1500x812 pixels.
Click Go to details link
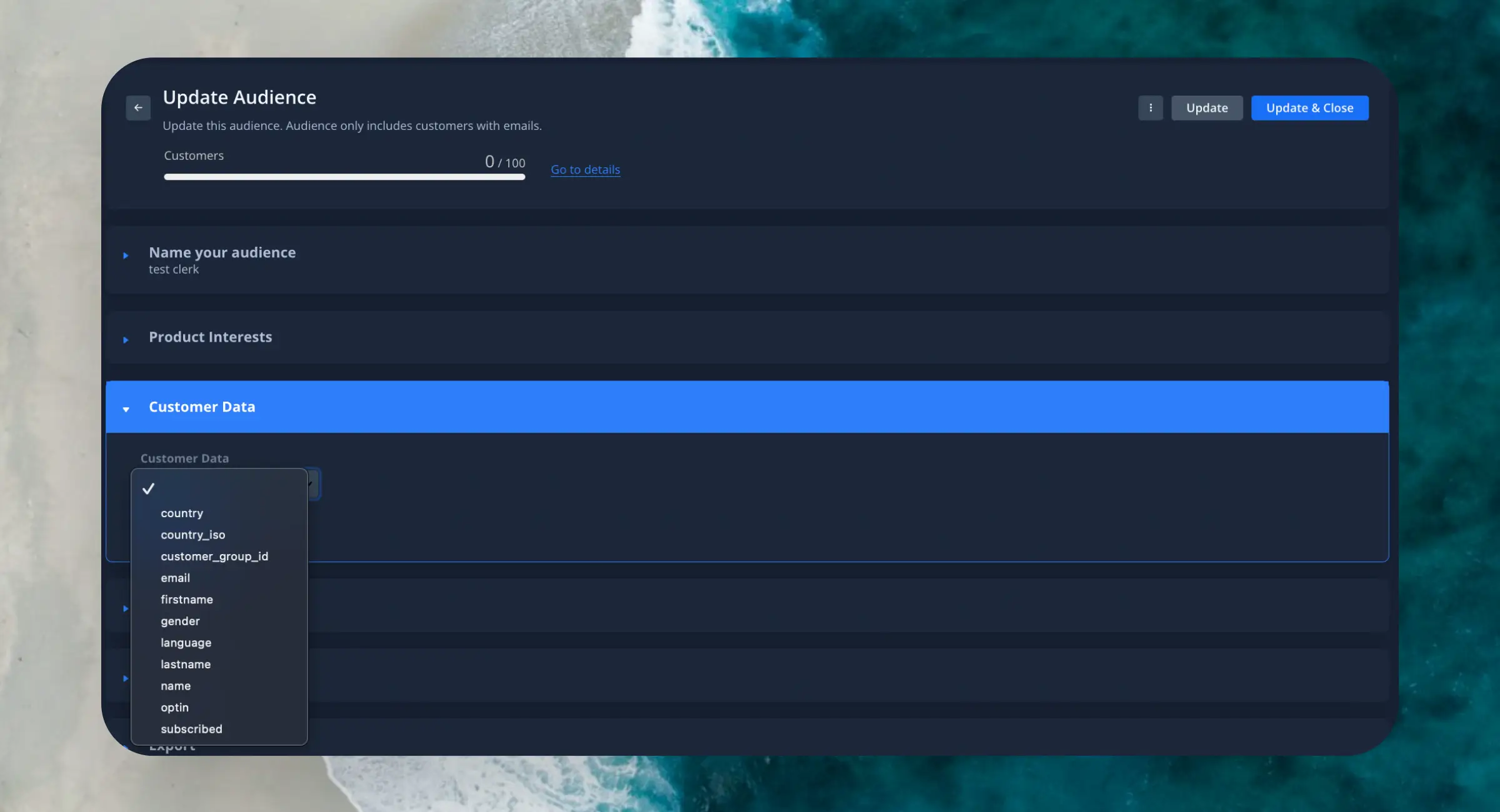(x=585, y=169)
